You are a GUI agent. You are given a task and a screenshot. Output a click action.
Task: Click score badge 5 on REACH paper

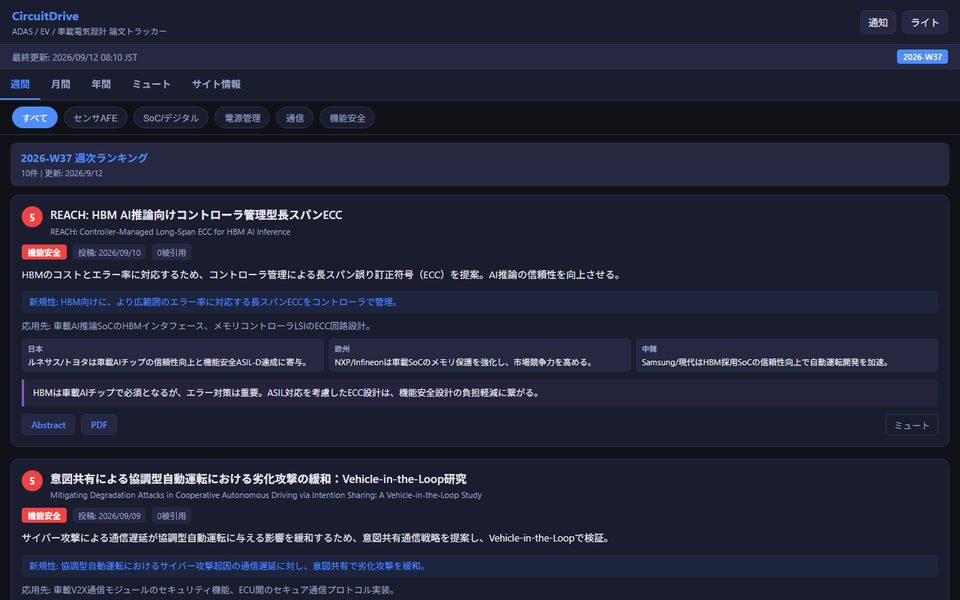click(x=32, y=217)
